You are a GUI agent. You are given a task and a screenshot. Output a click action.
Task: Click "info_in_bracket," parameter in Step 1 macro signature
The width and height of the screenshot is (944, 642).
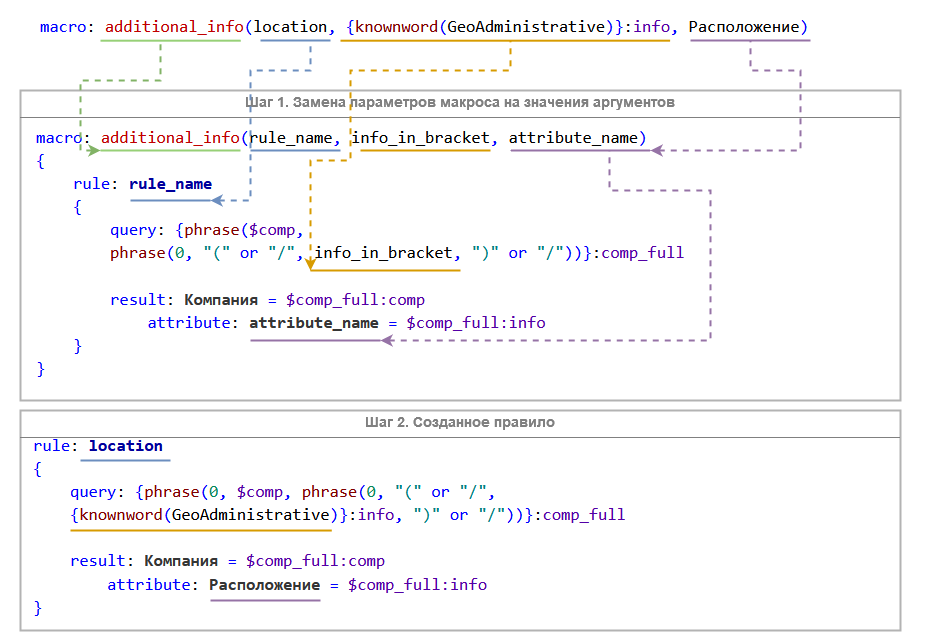point(425,138)
